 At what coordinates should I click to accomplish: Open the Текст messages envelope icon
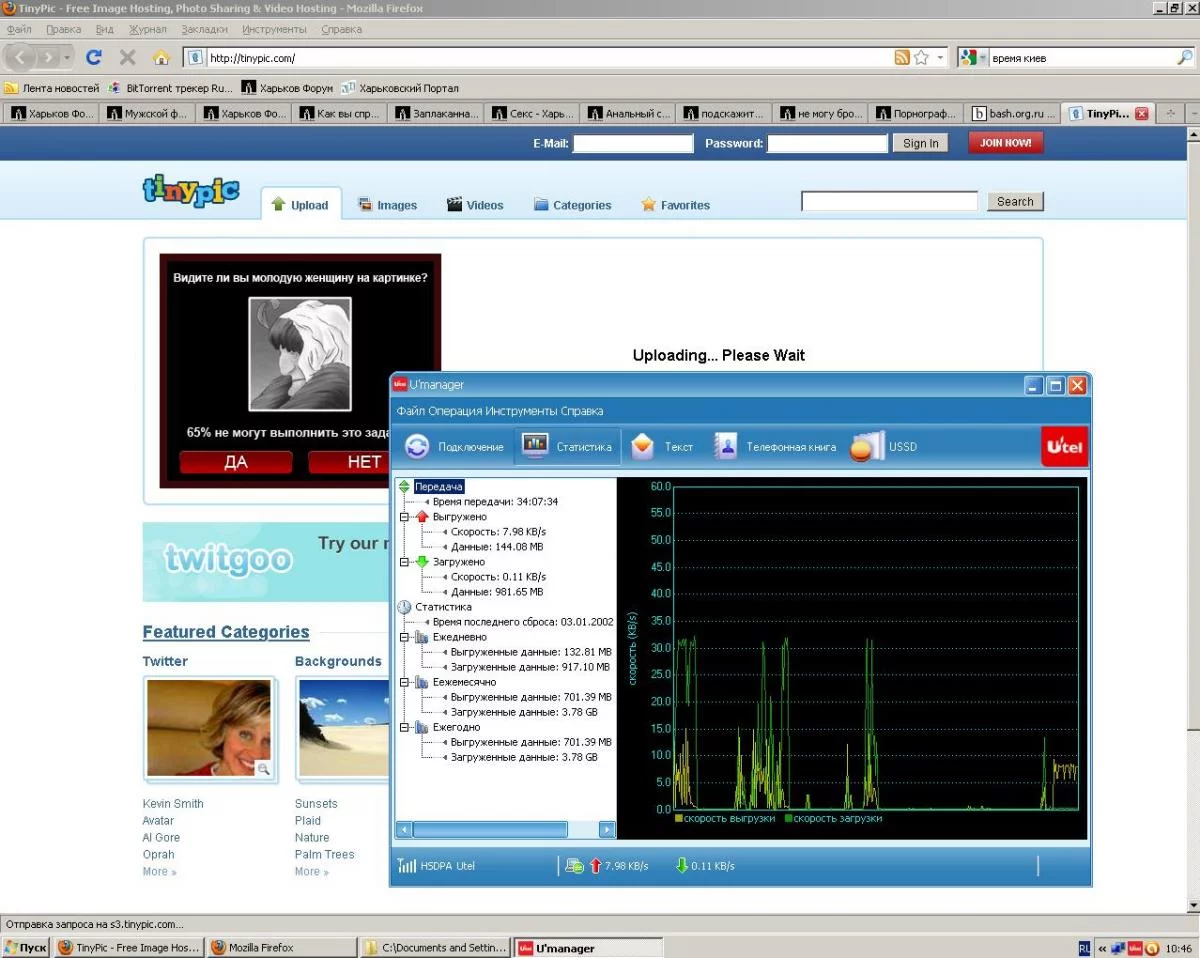click(x=642, y=446)
